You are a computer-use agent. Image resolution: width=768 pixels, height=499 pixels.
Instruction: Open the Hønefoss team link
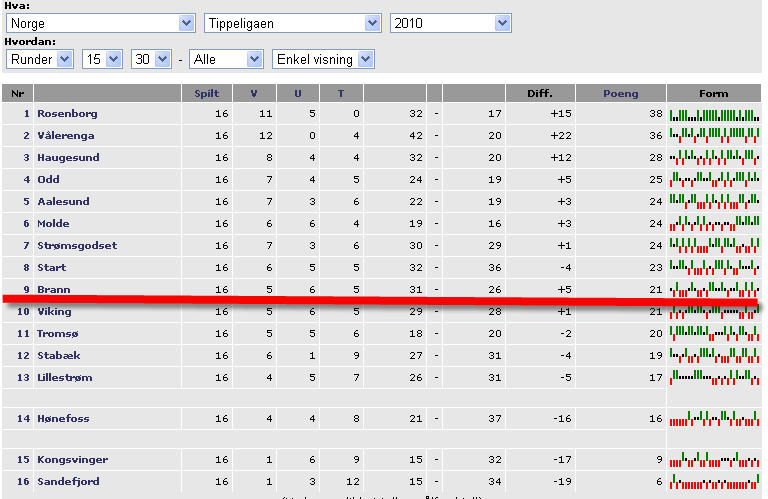(64, 419)
